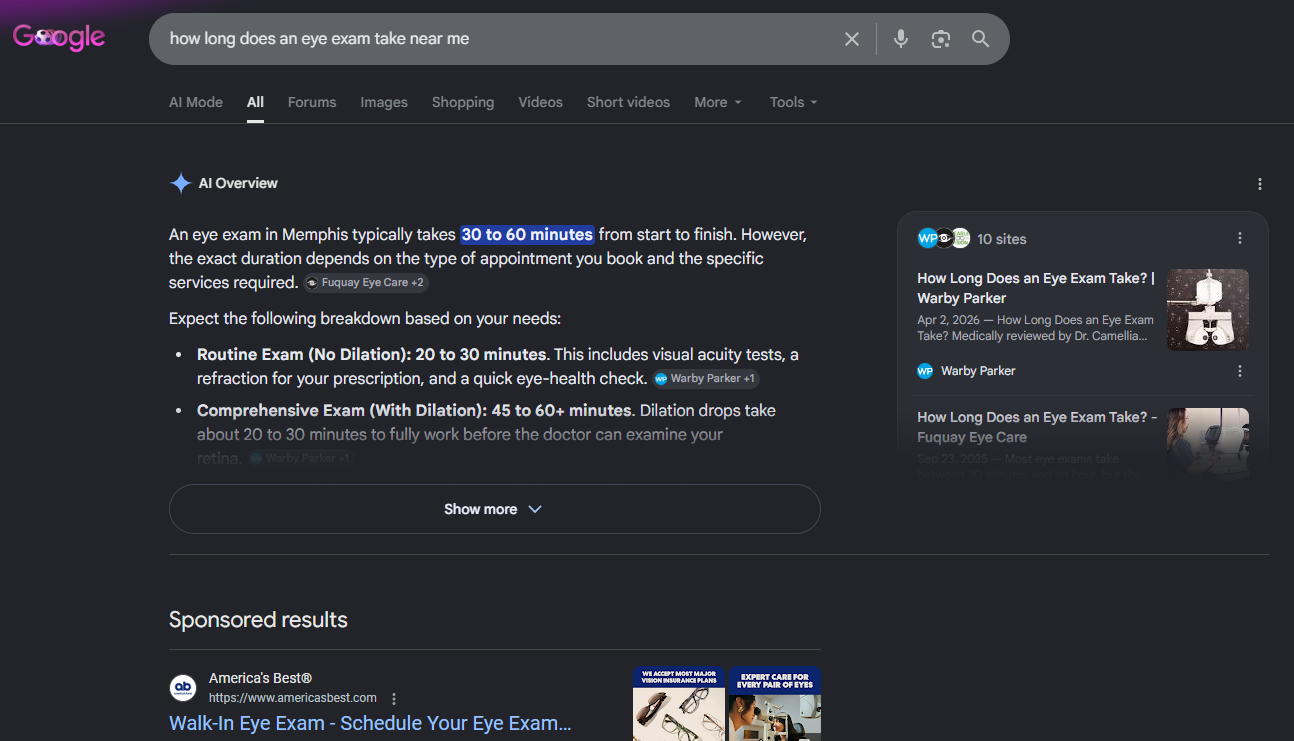Open Walk-In Eye Exam sponsored link
This screenshot has width=1294, height=741.
pos(370,723)
